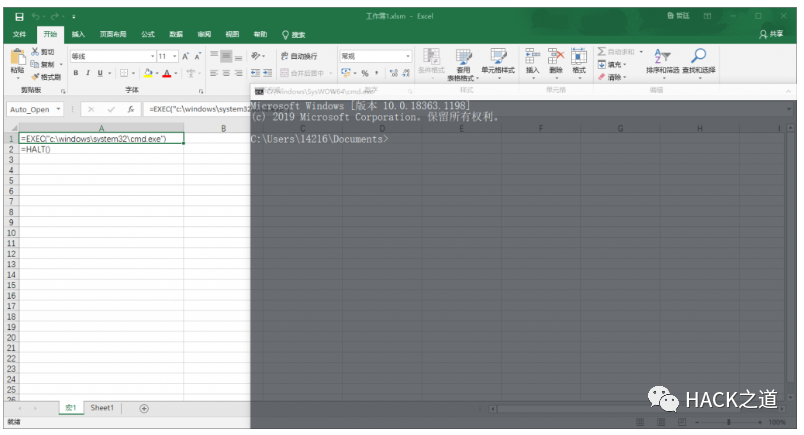
Task: Click the Increase Font Size icon
Action: click(x=186, y=56)
